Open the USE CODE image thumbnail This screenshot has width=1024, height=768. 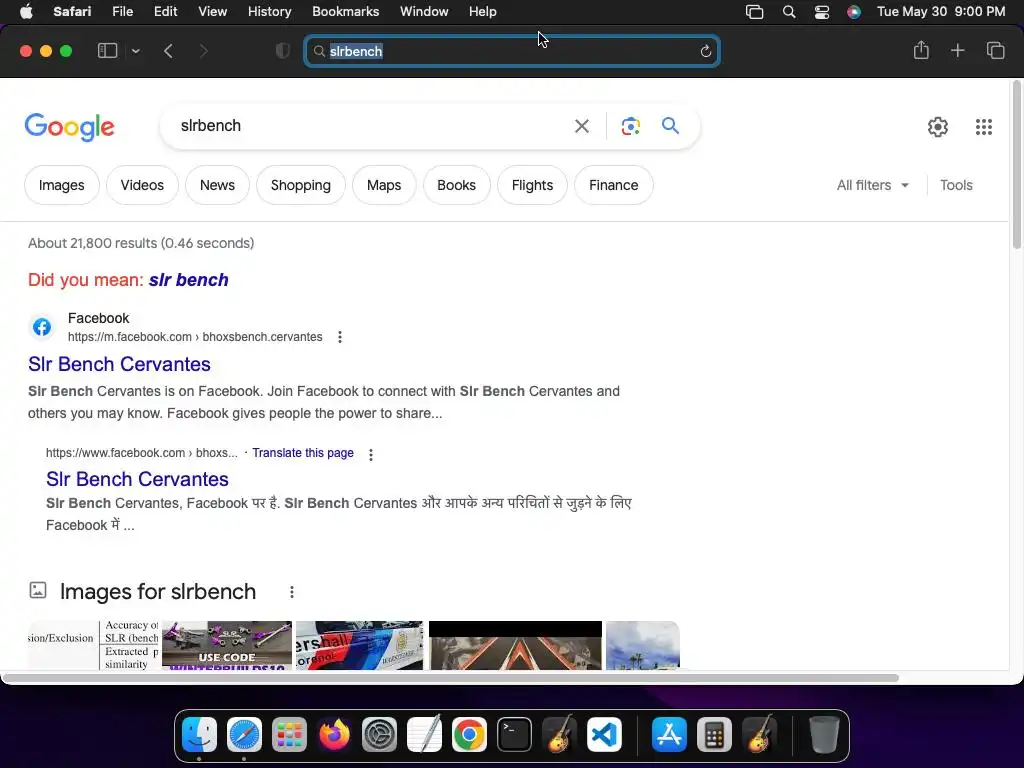(x=227, y=645)
